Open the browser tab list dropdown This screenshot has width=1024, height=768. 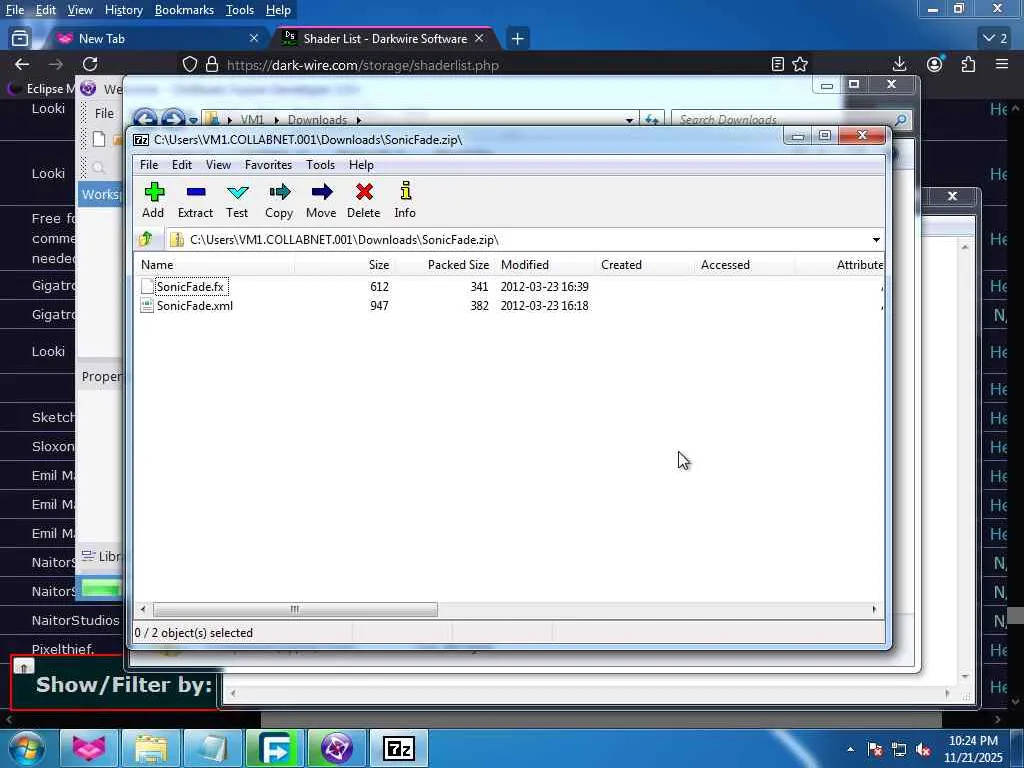(x=995, y=39)
